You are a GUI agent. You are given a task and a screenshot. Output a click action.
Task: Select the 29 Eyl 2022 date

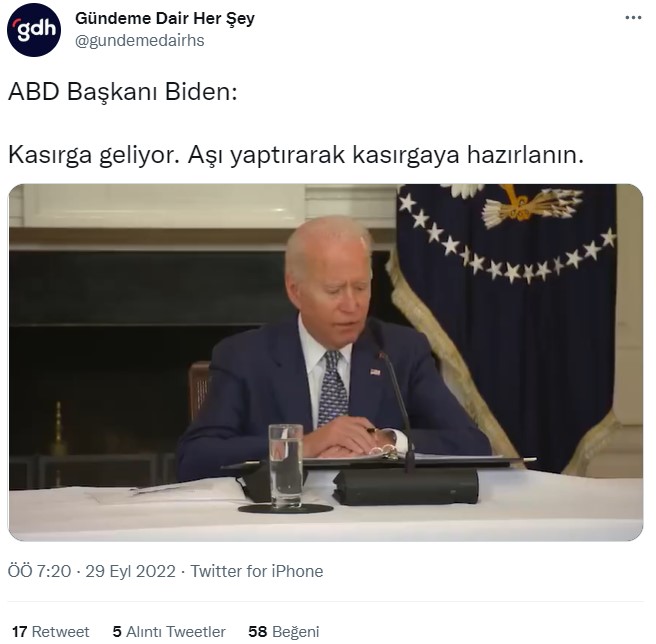[x=131, y=571]
